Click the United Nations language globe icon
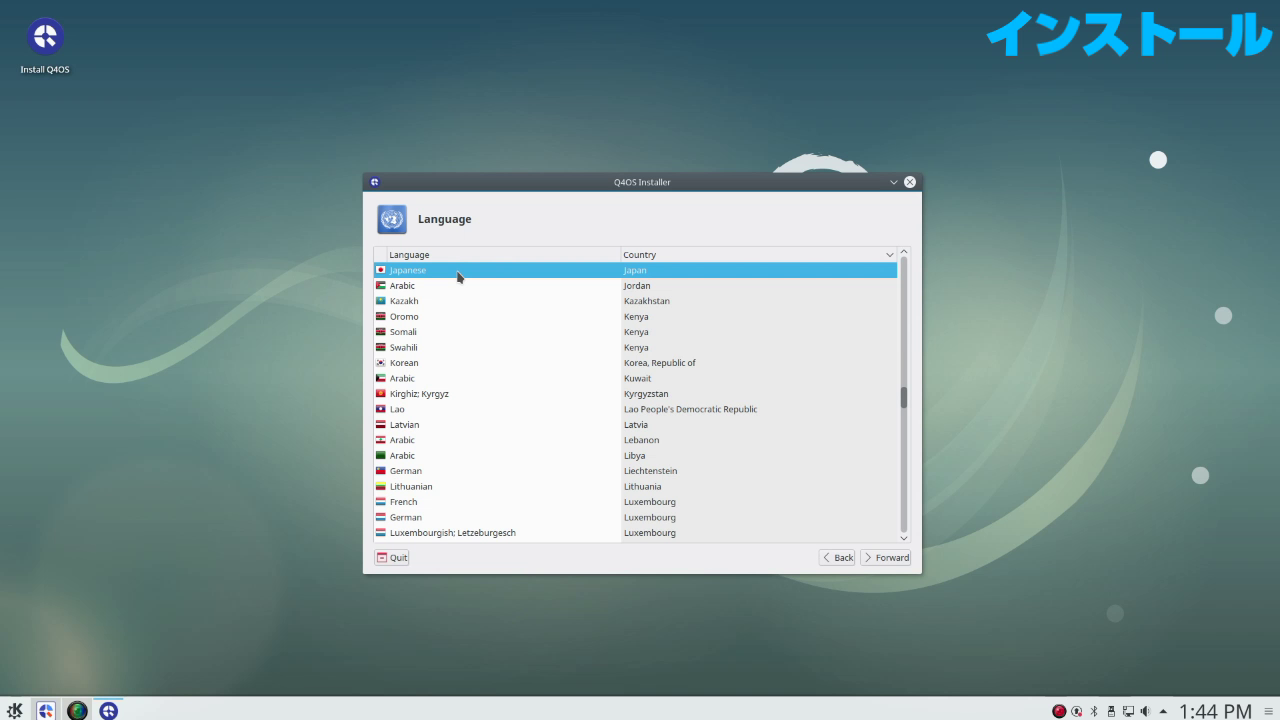This screenshot has width=1280, height=720. 392,219
